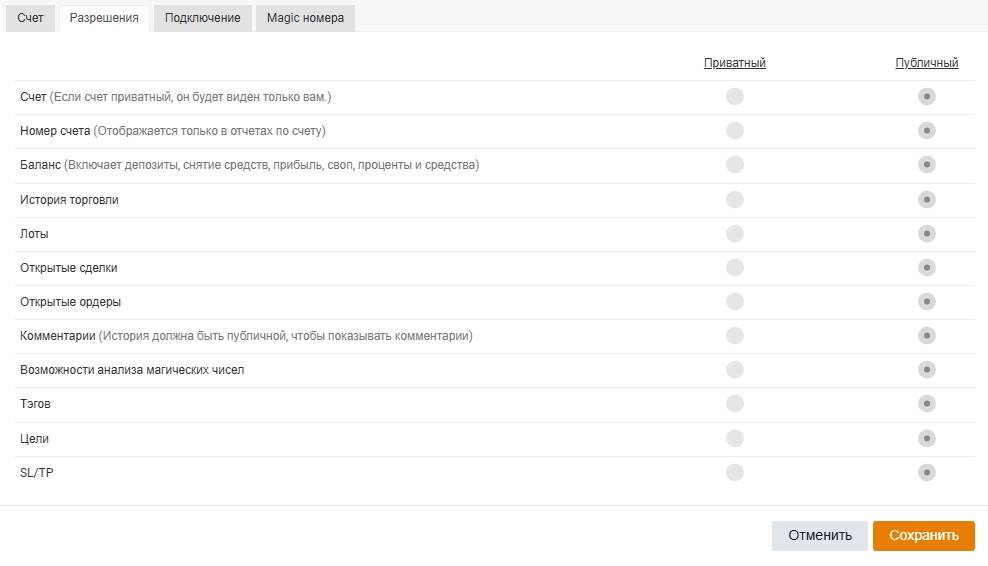Select Публичный radio for Тэгов
The height and width of the screenshot is (566, 988).
927,404
